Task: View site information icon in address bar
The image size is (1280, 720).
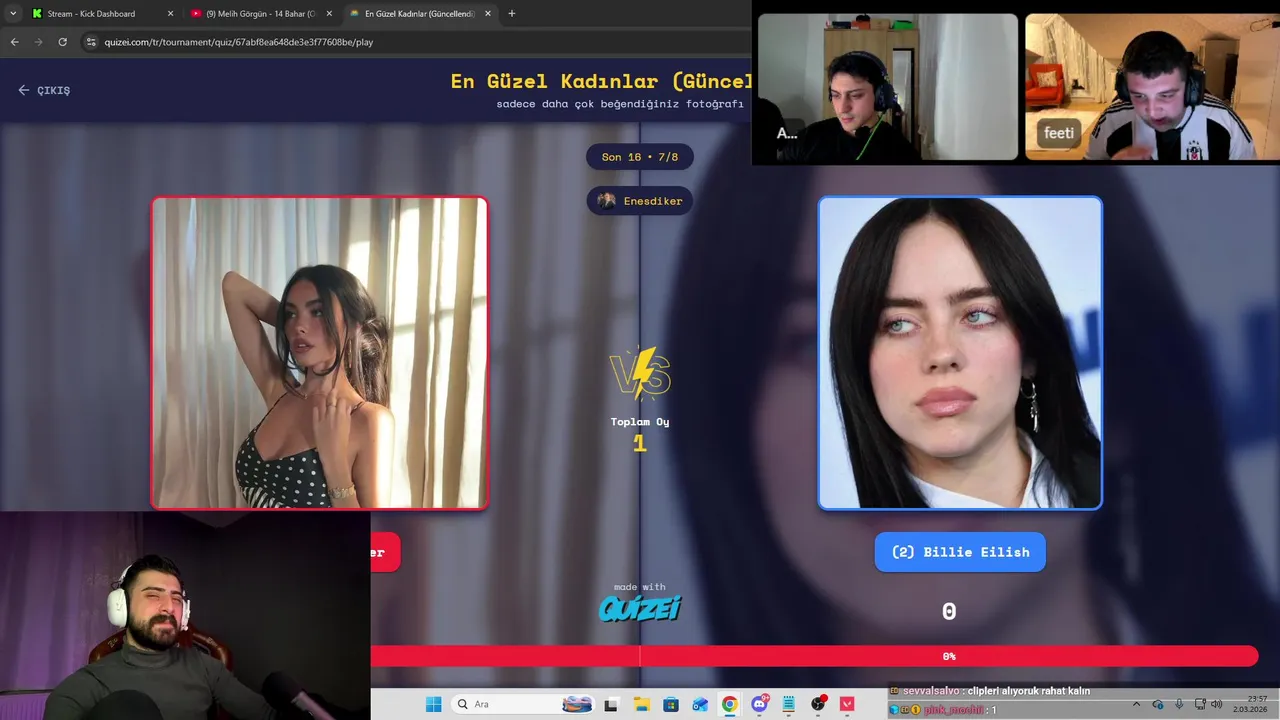Action: click(x=91, y=42)
